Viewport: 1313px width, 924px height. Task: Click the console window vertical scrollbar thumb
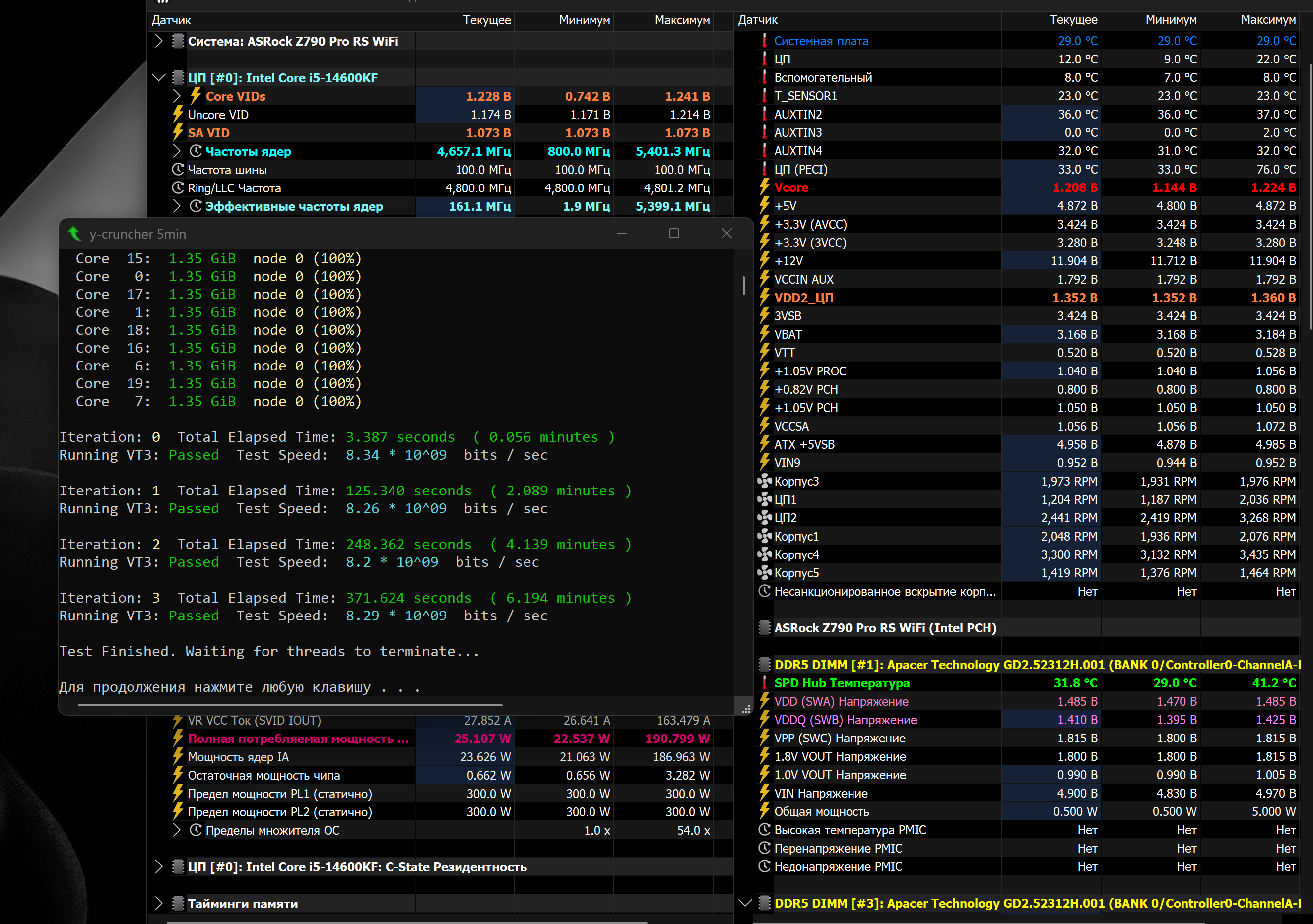tap(743, 285)
